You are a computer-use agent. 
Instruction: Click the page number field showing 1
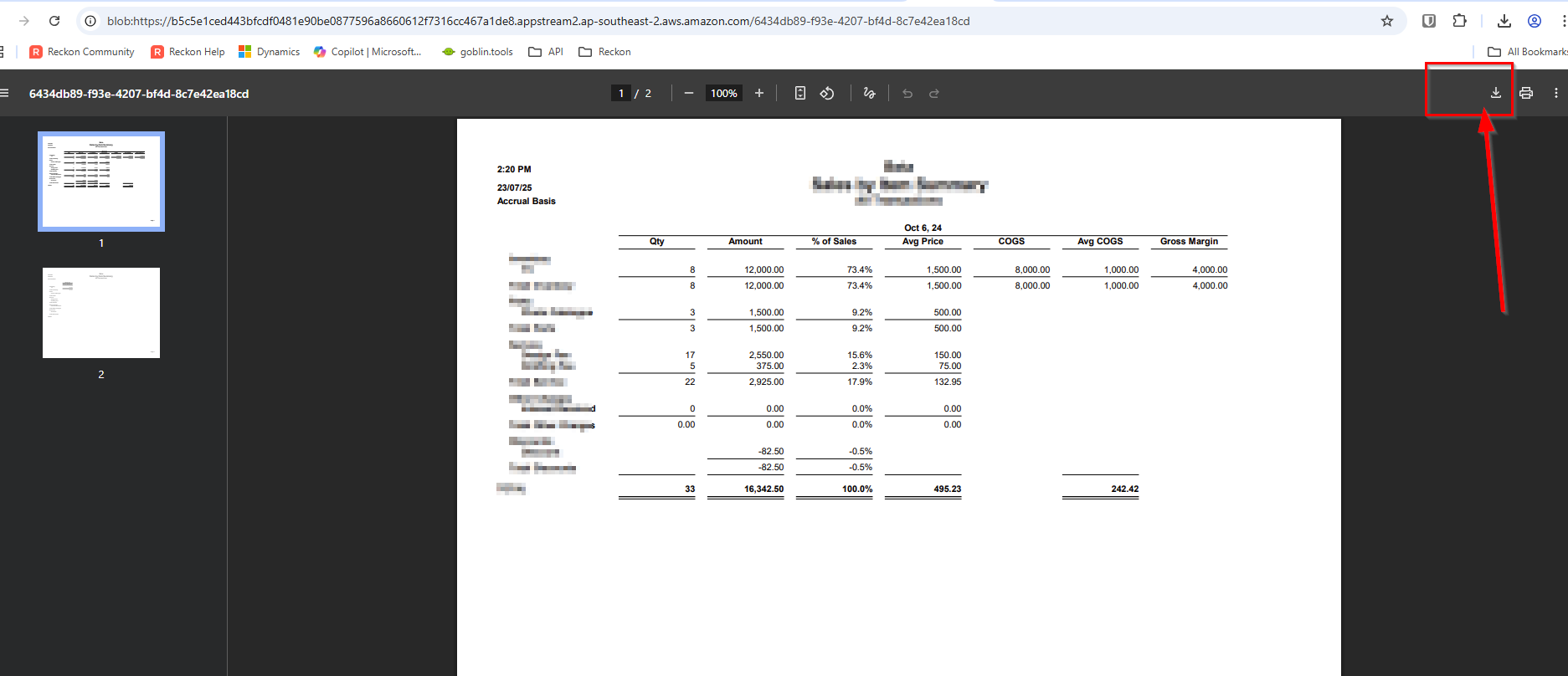pyautogui.click(x=620, y=93)
